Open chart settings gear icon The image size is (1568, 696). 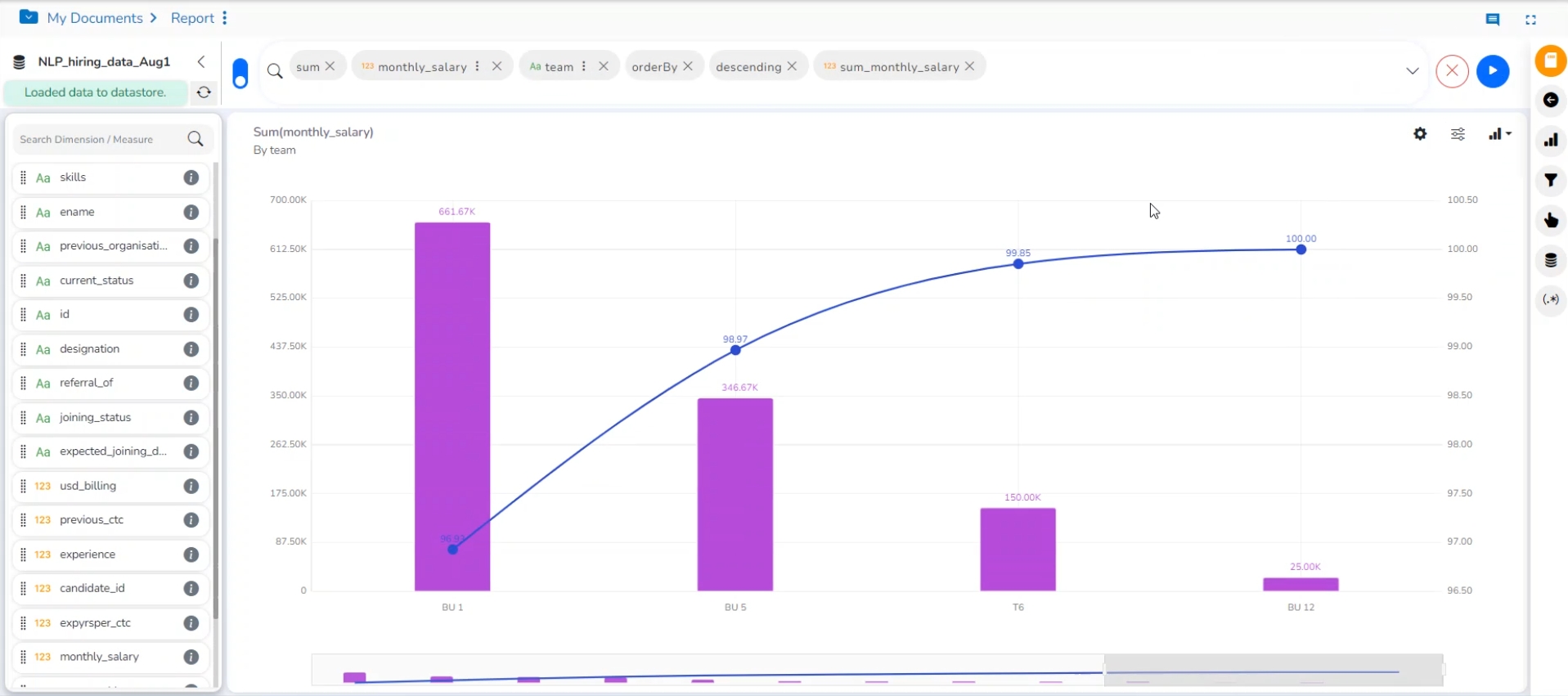pyautogui.click(x=1420, y=134)
